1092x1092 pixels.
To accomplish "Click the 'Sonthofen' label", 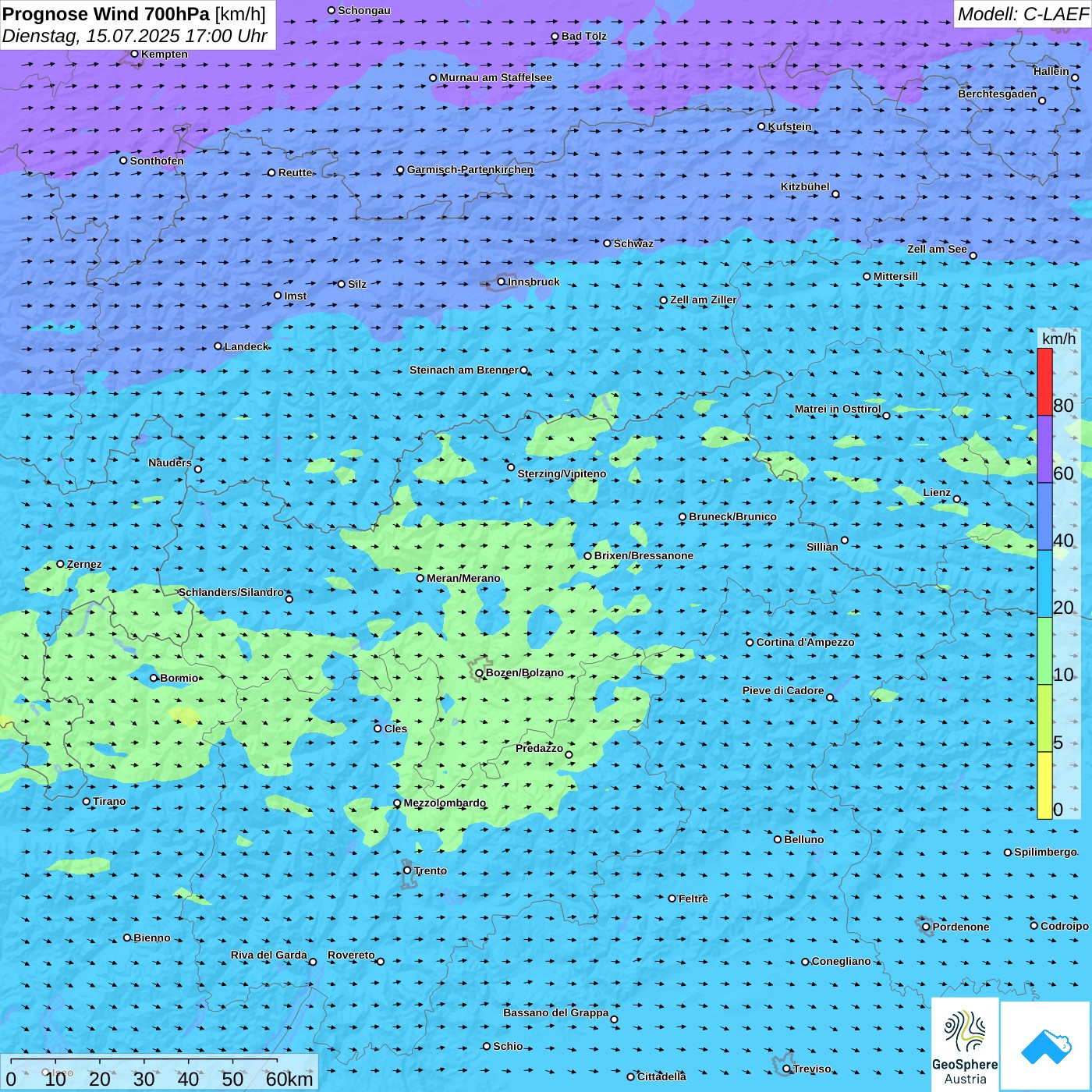I will tap(157, 161).
